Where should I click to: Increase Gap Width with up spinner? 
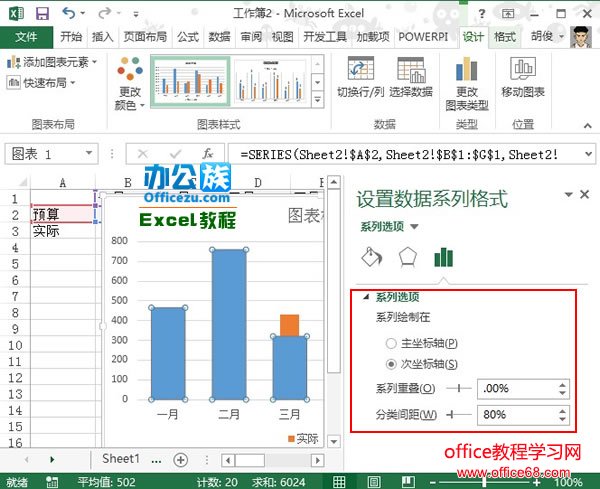[x=562, y=411]
